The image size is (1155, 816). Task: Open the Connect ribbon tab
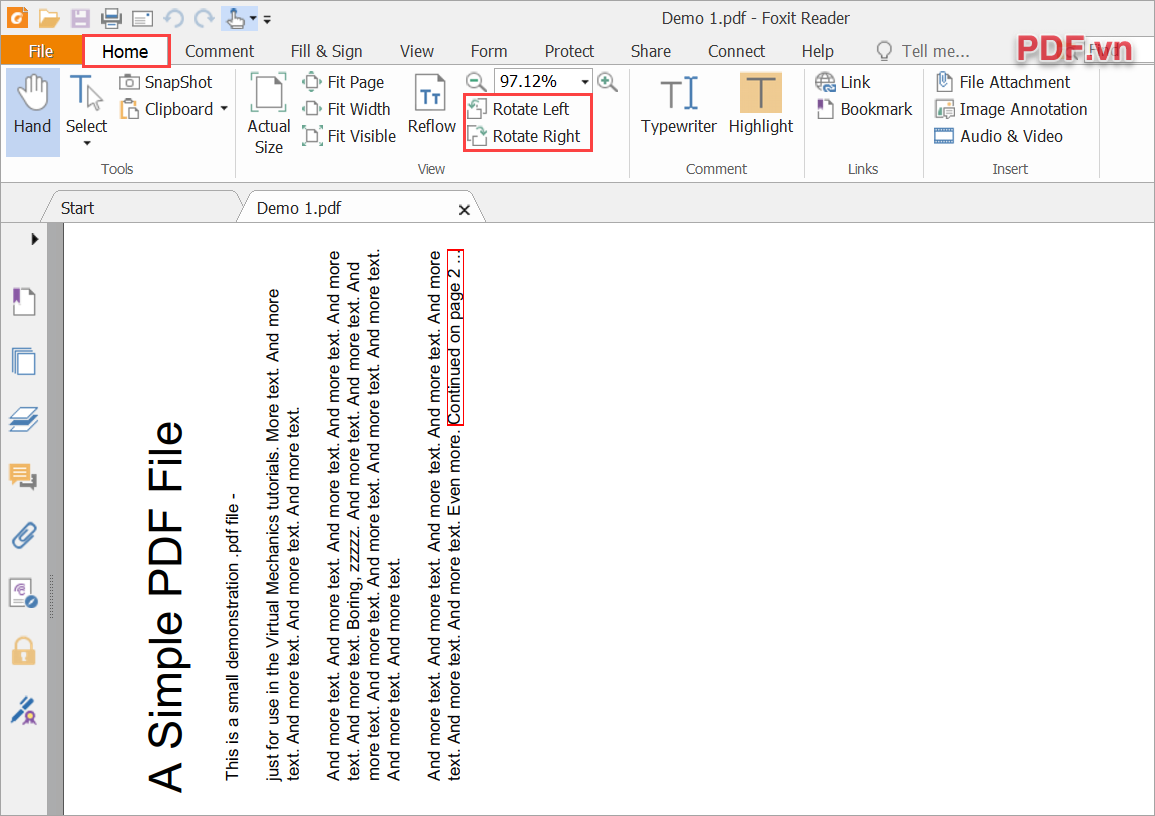point(737,52)
